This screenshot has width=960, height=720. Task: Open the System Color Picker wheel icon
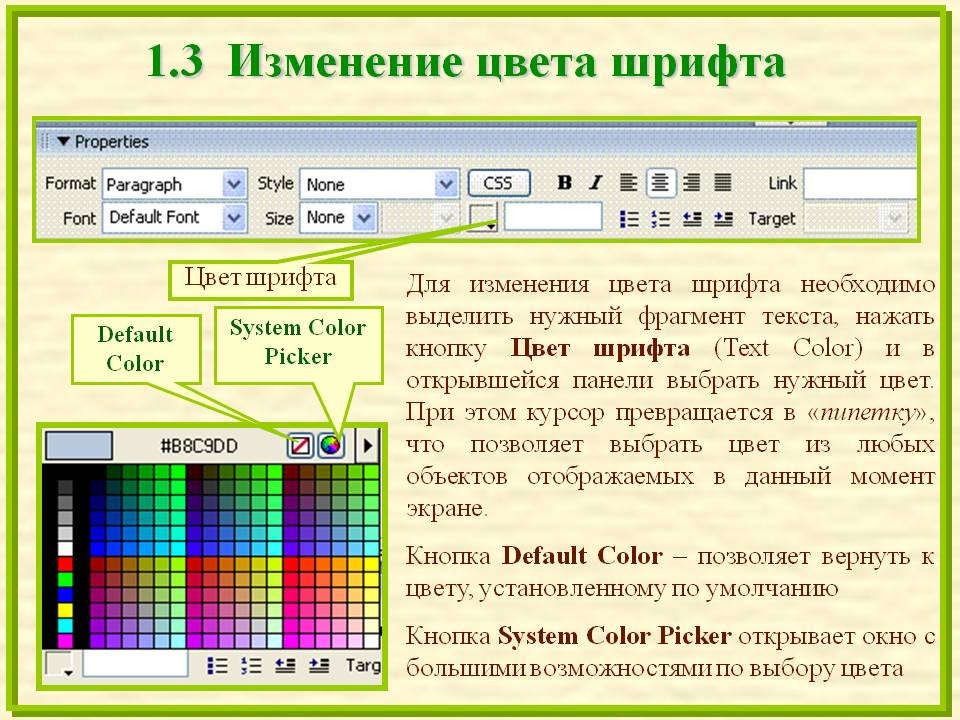pyautogui.click(x=330, y=445)
